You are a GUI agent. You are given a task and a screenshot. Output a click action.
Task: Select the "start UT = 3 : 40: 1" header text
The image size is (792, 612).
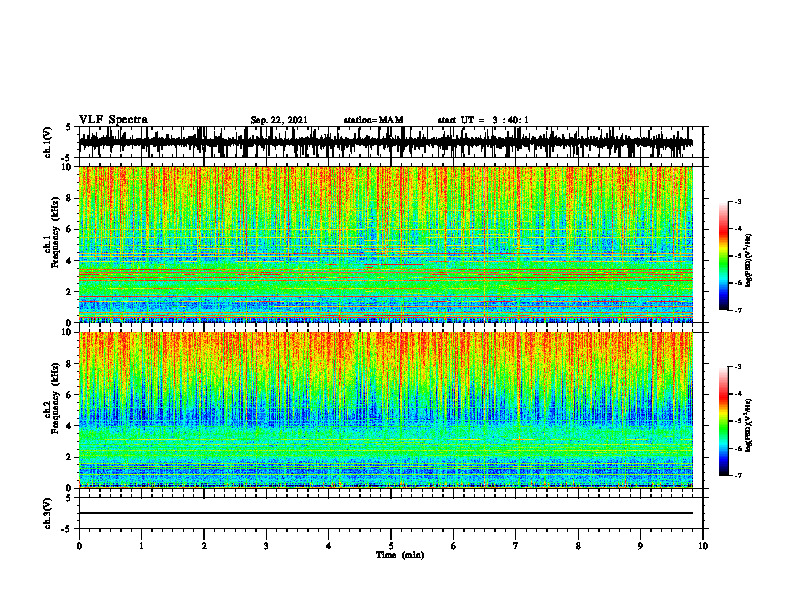[x=483, y=120]
